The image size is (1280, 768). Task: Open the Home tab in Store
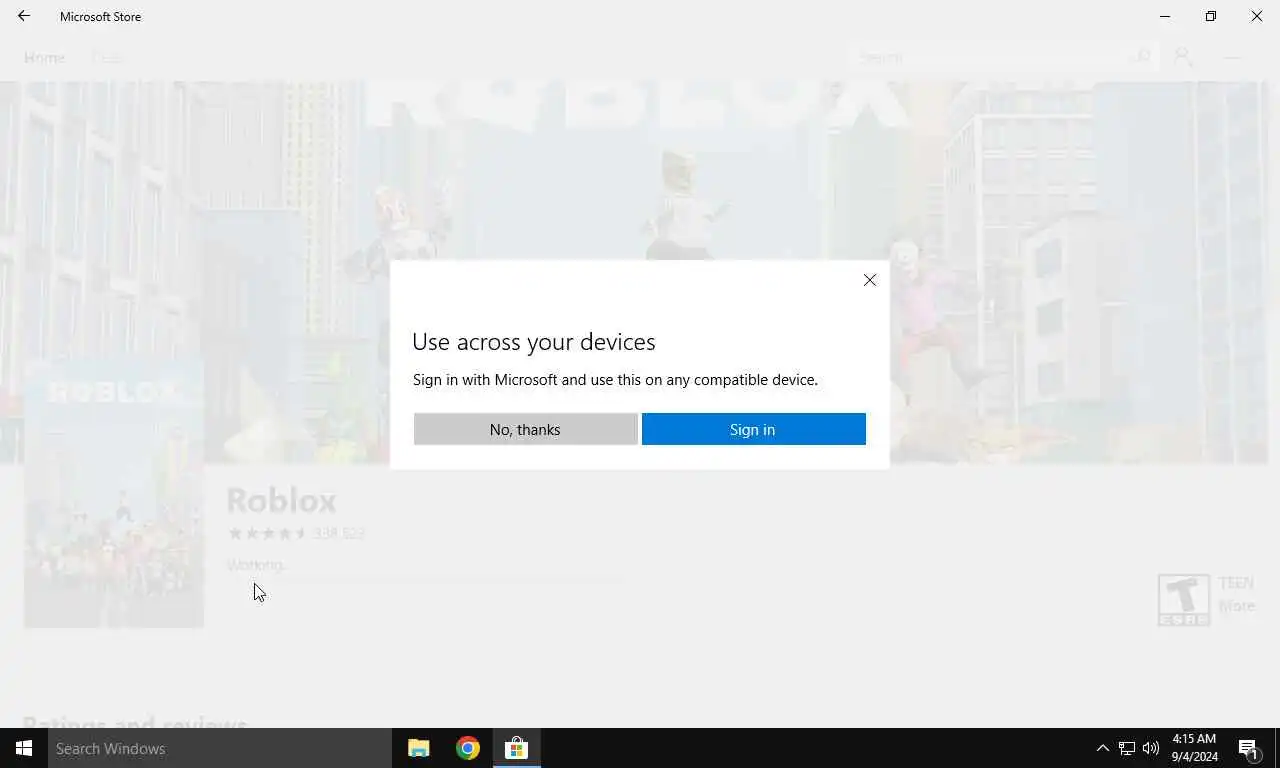click(x=45, y=57)
